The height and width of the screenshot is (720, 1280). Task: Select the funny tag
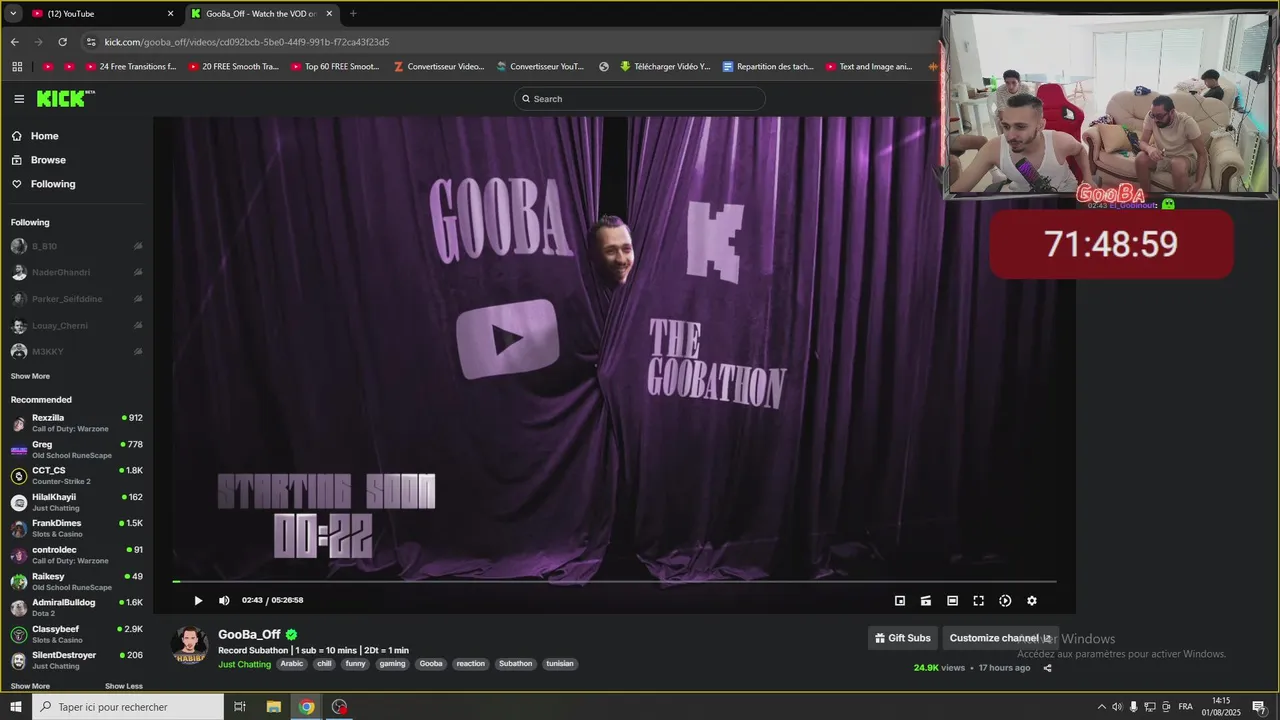[356, 664]
